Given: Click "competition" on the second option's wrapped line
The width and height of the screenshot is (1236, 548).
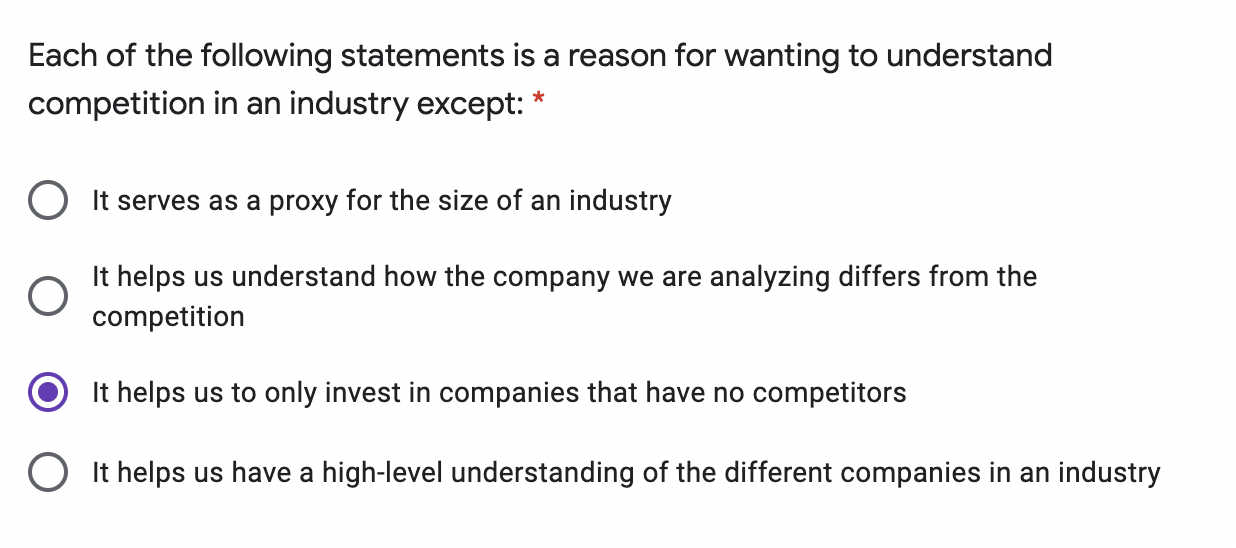Looking at the screenshot, I should click(168, 317).
